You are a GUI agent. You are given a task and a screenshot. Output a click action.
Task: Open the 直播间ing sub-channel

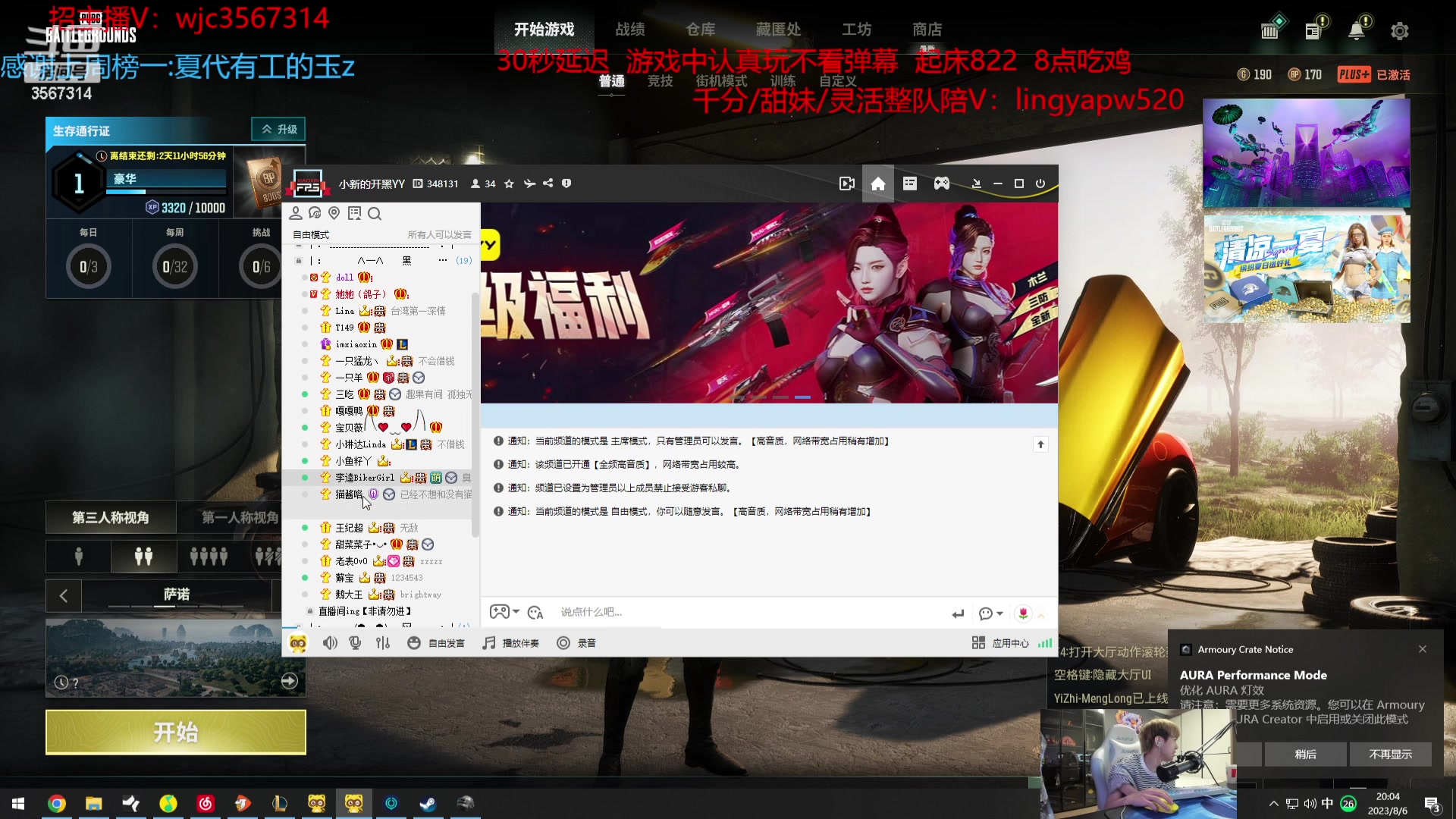(365, 611)
